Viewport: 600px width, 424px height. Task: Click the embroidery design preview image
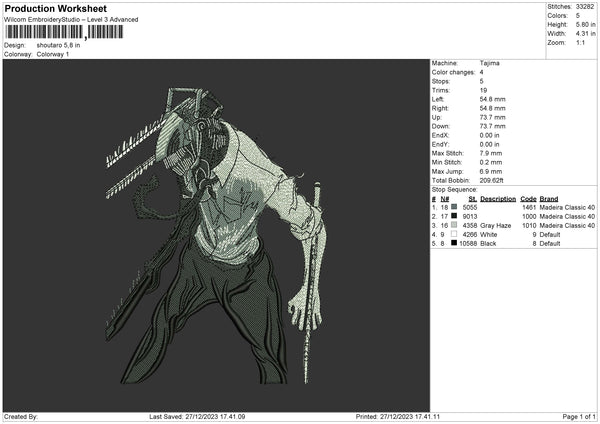click(216, 235)
